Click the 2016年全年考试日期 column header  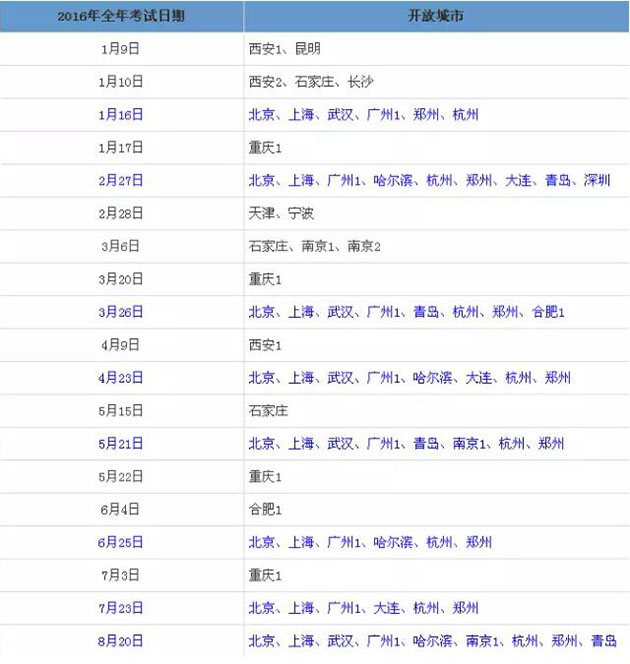(x=121, y=17)
